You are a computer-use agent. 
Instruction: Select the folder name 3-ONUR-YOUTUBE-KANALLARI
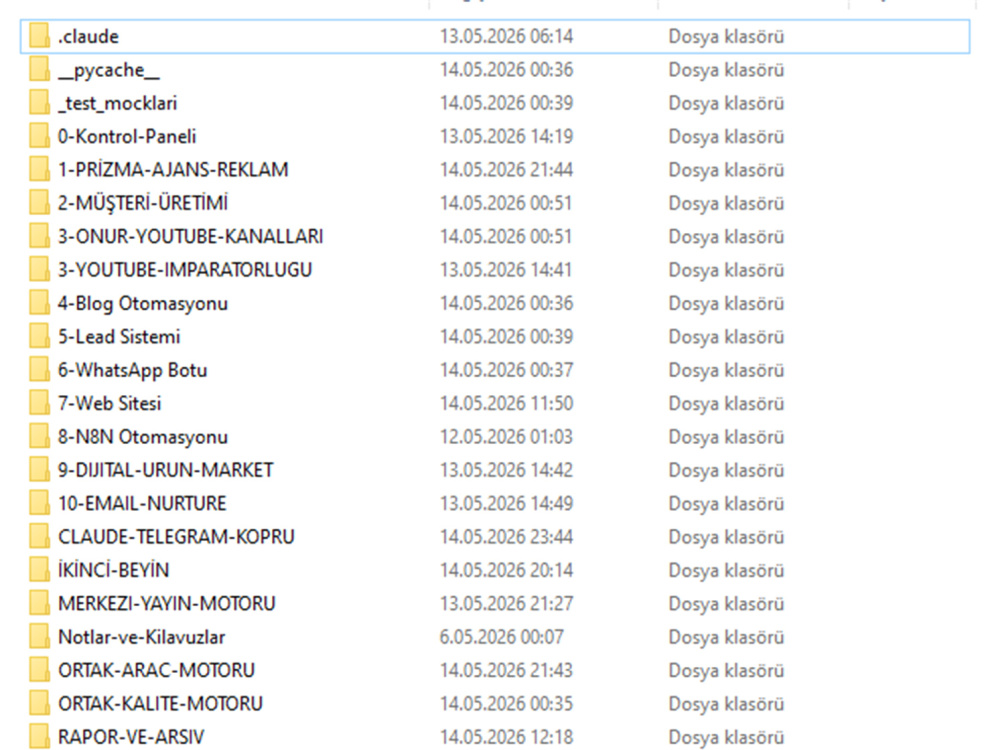click(191, 237)
